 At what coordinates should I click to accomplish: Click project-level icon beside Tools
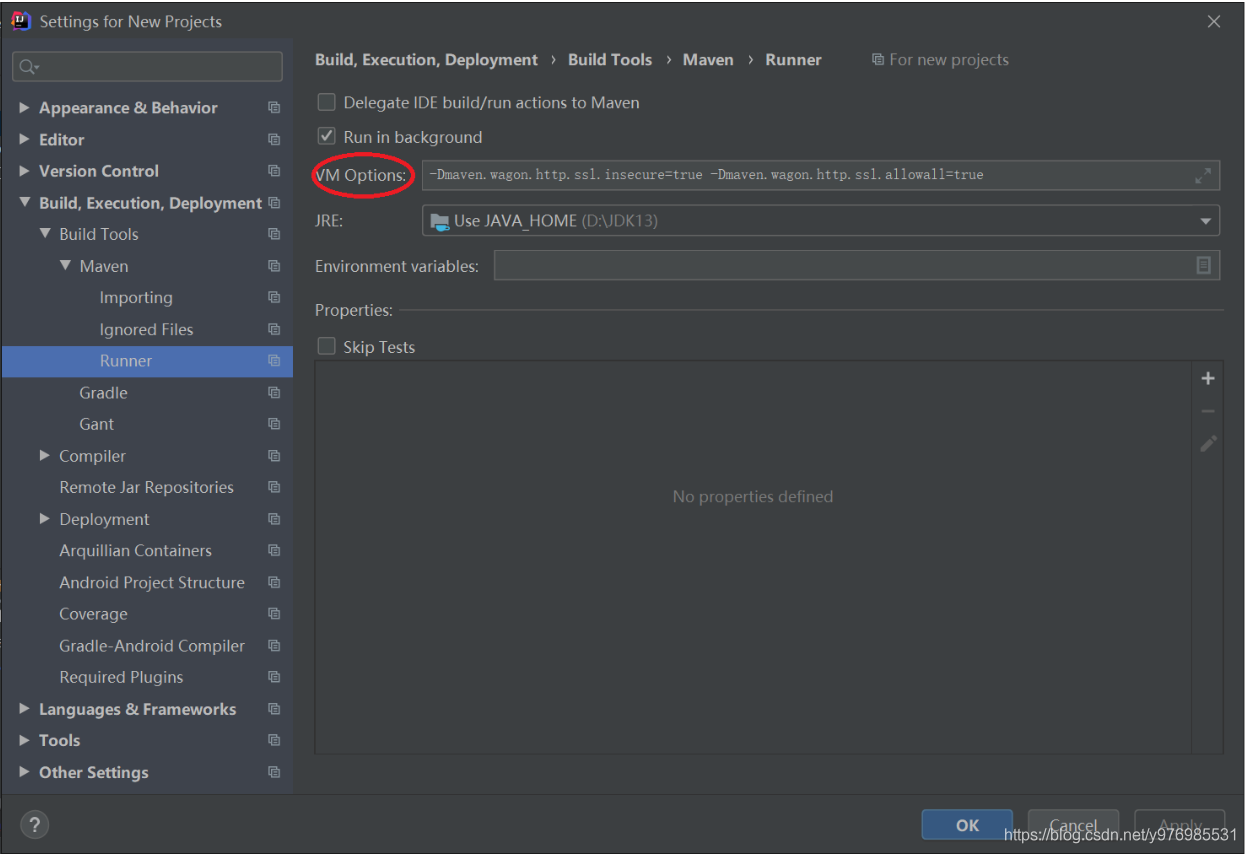click(x=274, y=740)
